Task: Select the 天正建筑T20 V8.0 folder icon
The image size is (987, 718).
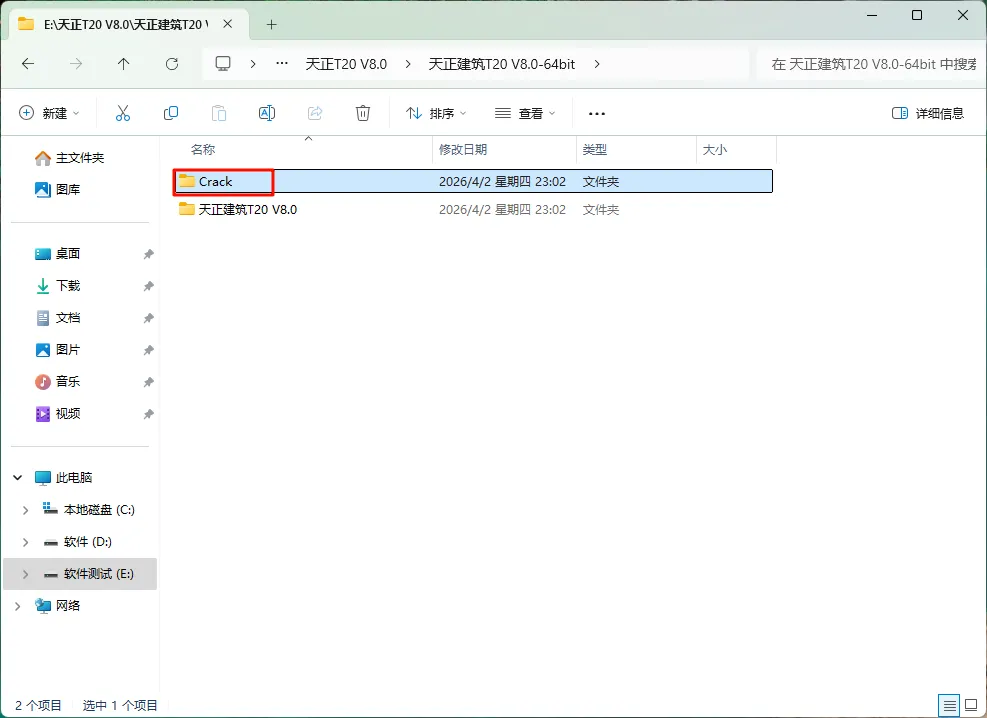Action: click(186, 209)
